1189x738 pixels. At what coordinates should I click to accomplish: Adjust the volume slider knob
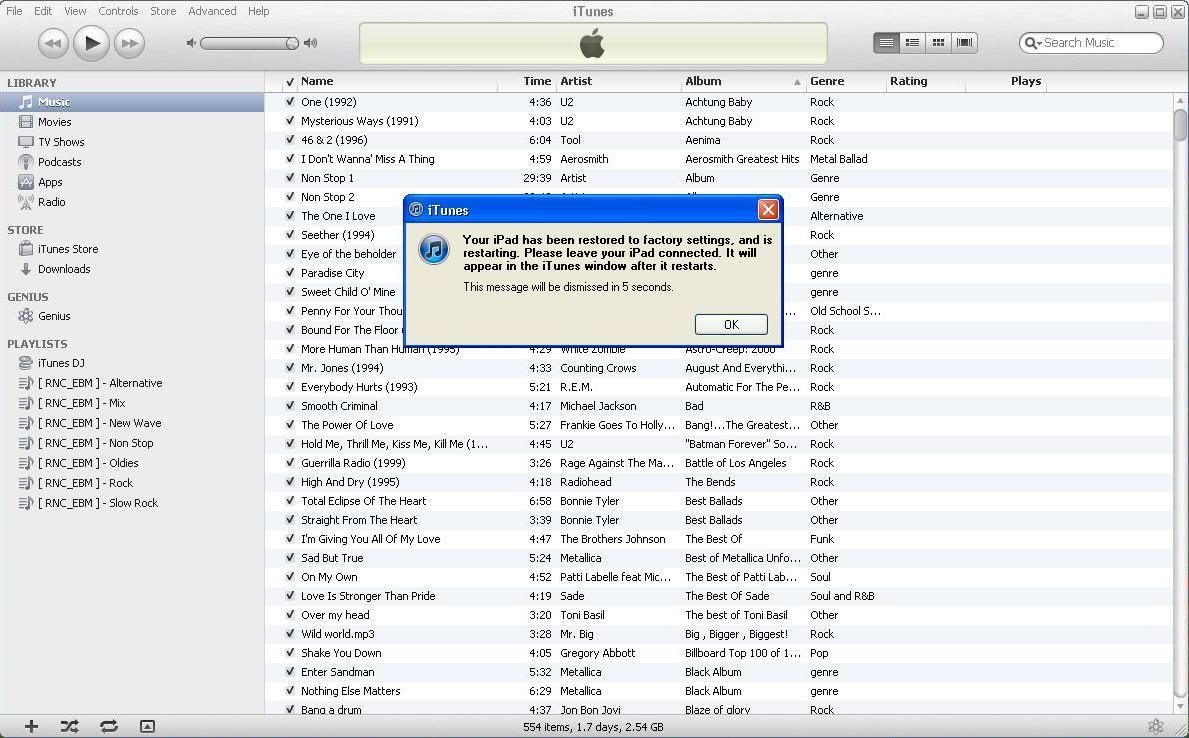point(292,43)
